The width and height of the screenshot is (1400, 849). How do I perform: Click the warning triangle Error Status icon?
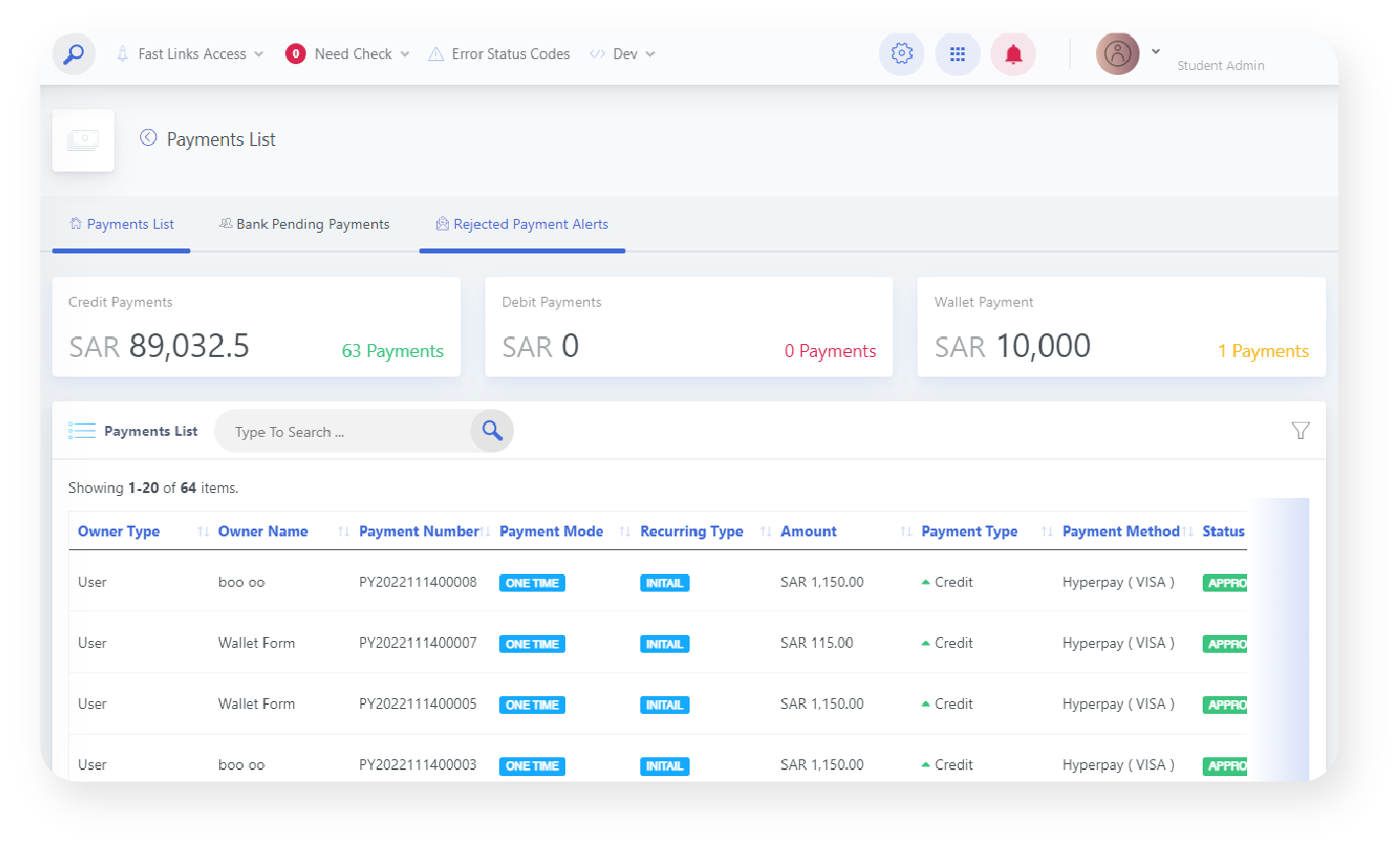pos(436,54)
